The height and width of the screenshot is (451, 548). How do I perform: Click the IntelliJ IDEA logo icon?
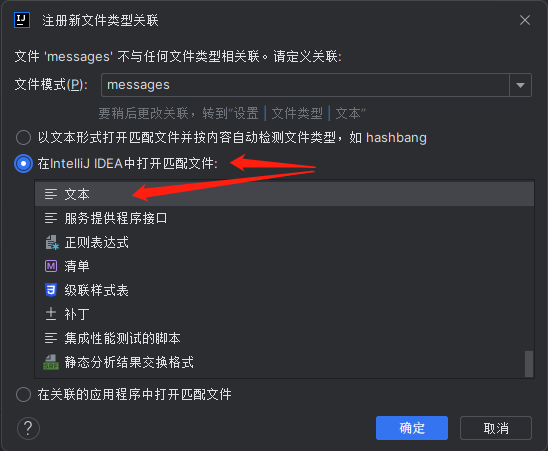click(22, 20)
